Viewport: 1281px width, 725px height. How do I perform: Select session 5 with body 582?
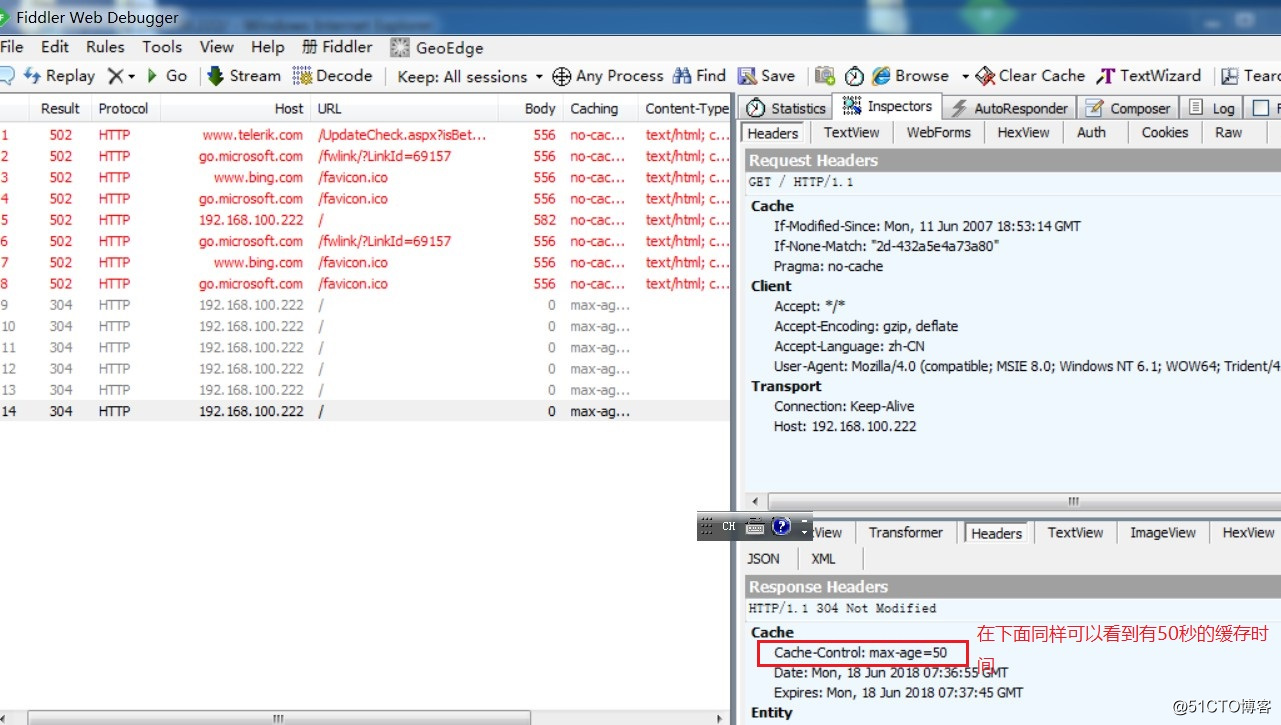[365, 219]
